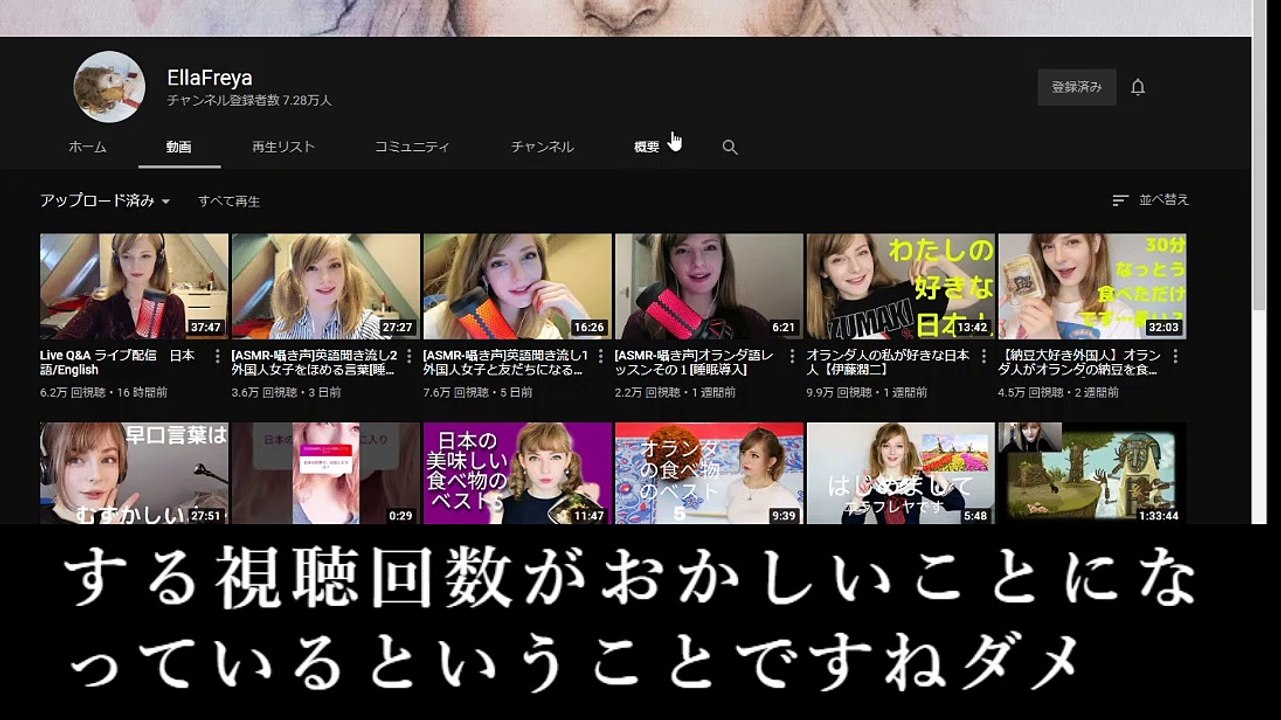Select the 動画 tab

179,147
